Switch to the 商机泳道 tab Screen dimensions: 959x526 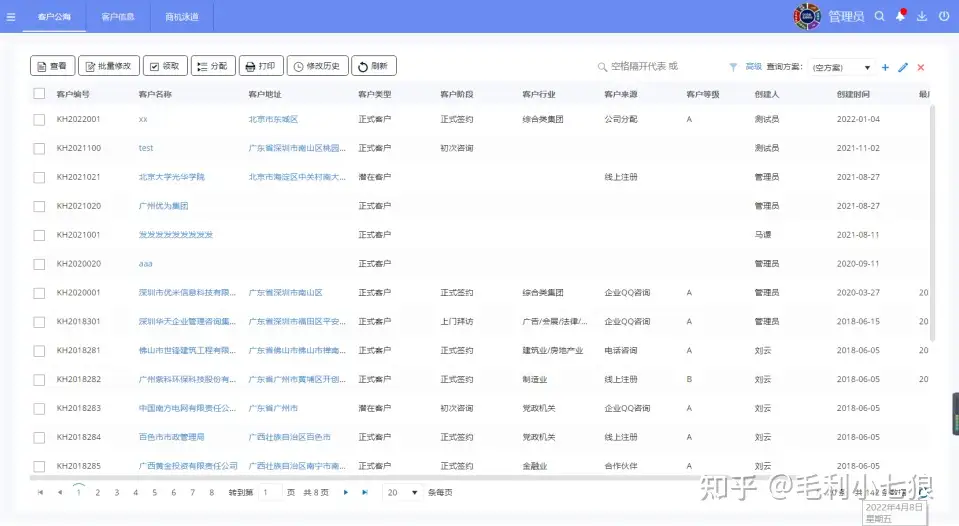click(182, 17)
